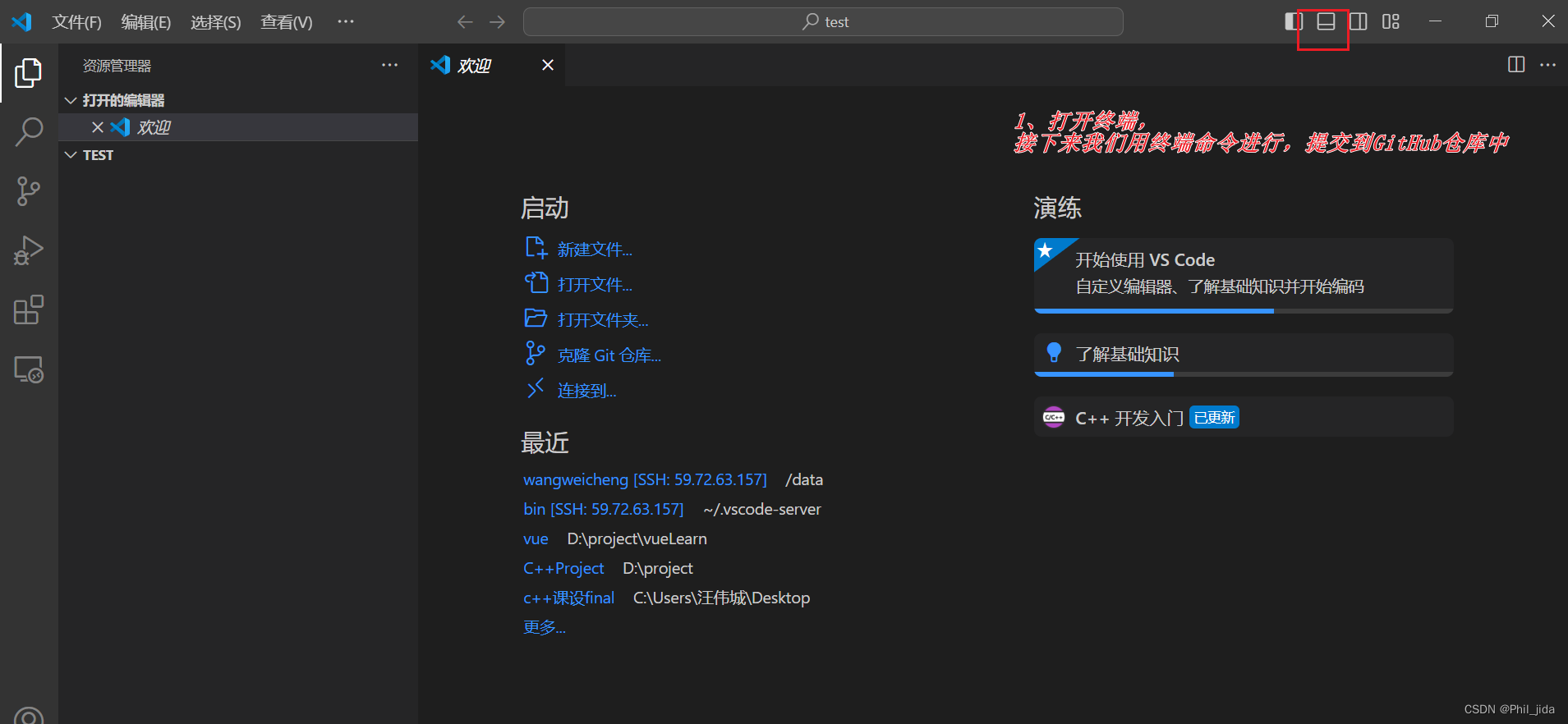
Task: Click the 更多... link under recent
Action: [x=545, y=627]
